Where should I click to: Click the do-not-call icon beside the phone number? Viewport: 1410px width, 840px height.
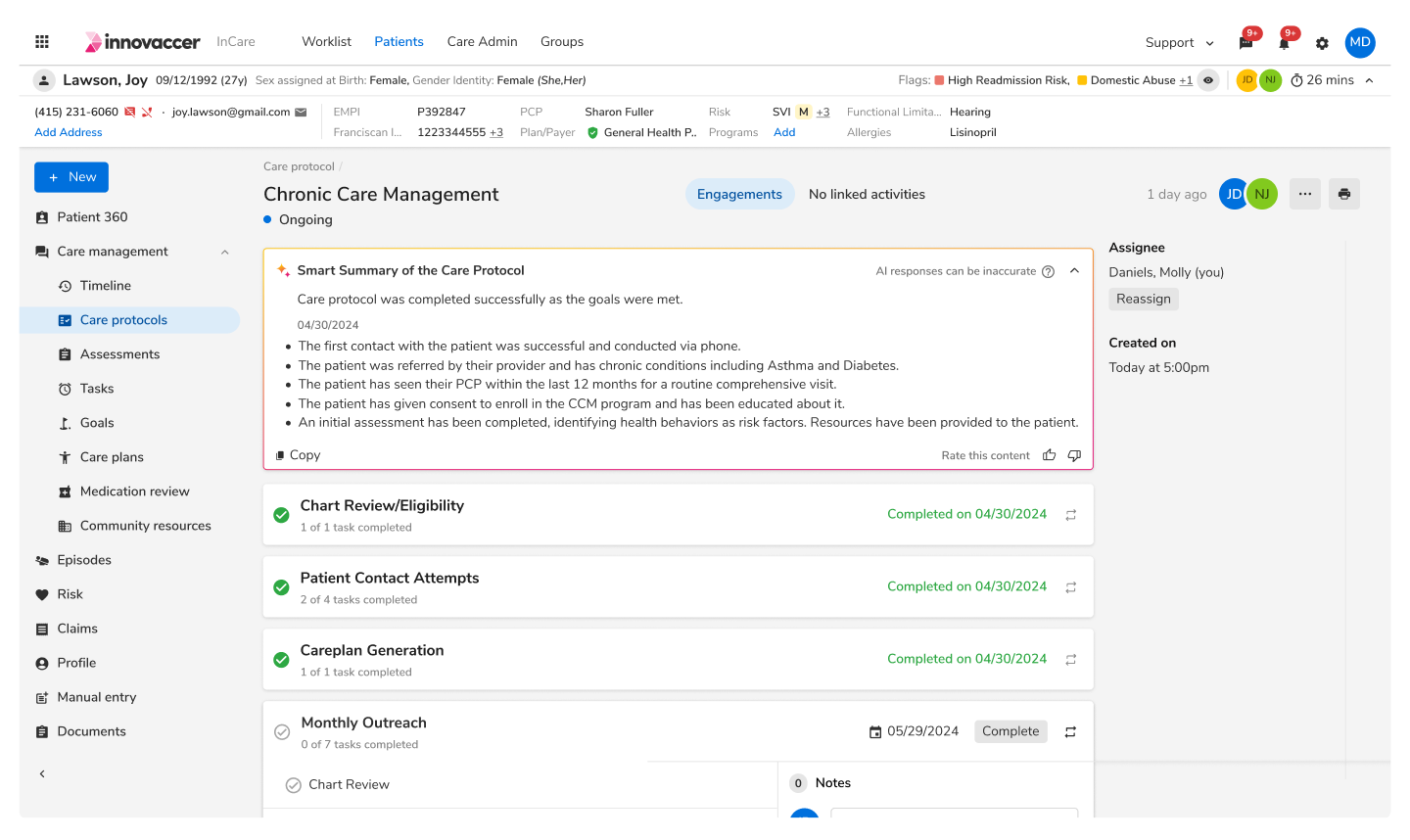click(x=147, y=112)
